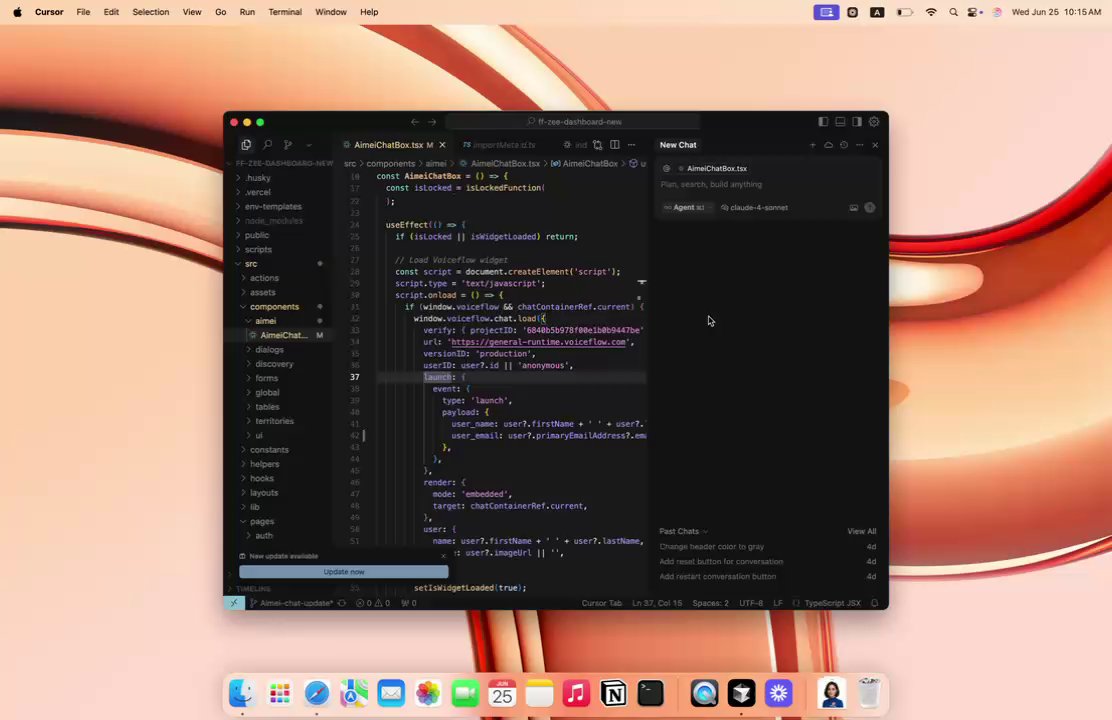
Task: Switch to AimeiChatBox.tsx editor tab
Action: (388, 145)
